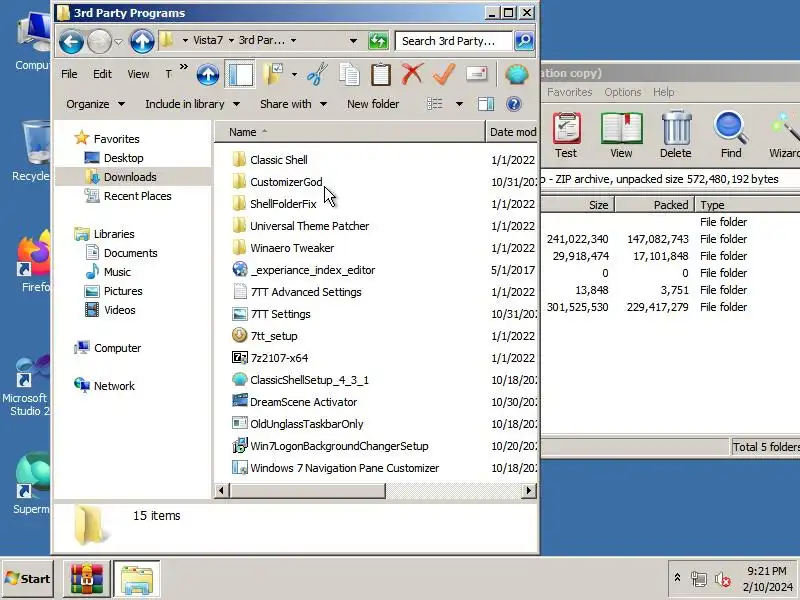
Task: Click WinRAR View toolbar button
Action: pos(621,135)
